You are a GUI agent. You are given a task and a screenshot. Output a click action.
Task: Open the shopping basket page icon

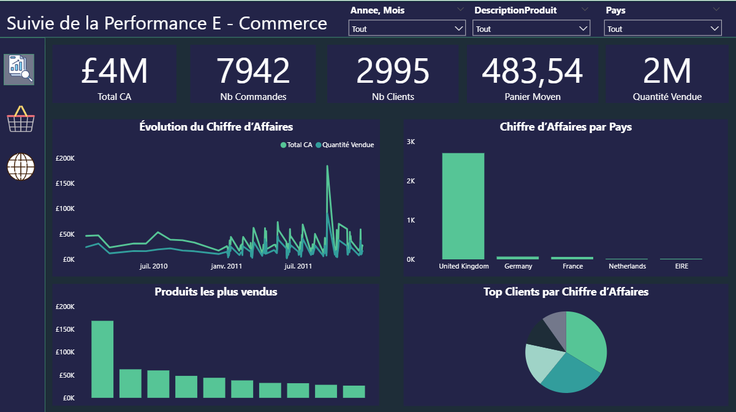click(x=21, y=119)
